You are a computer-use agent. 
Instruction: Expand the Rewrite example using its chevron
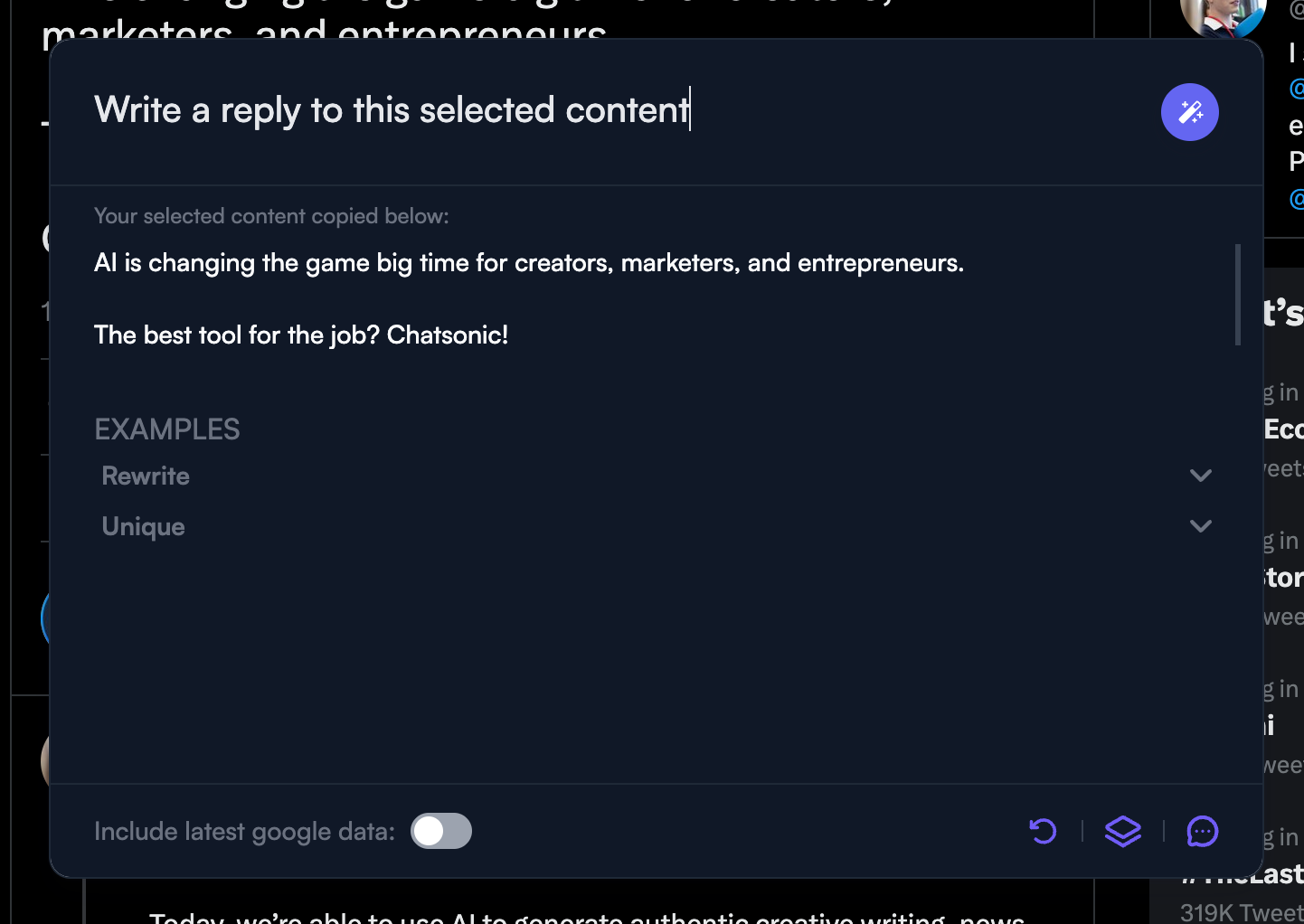[x=1200, y=476]
